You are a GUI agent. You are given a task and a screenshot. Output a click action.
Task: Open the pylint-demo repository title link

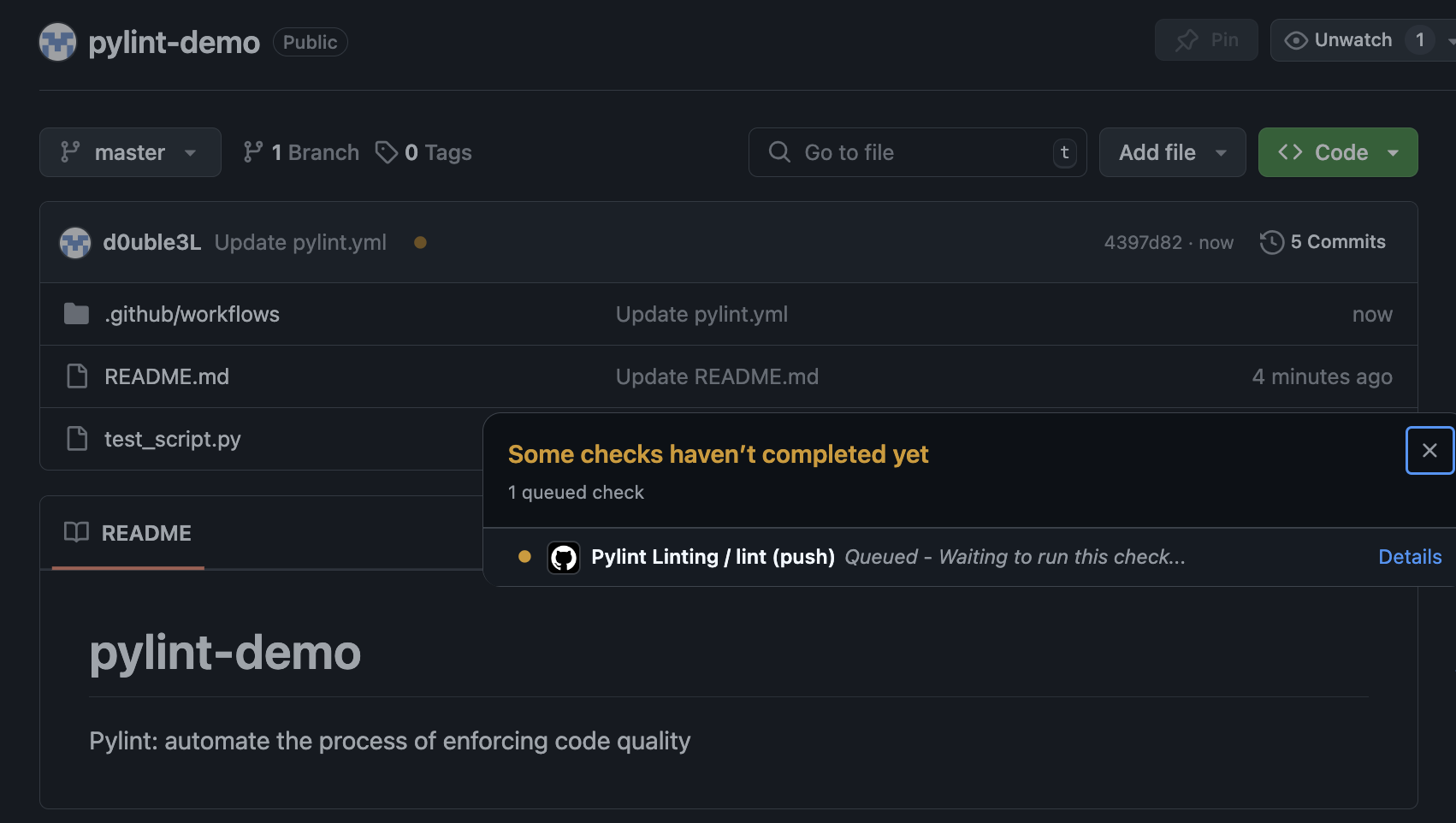pos(174,42)
